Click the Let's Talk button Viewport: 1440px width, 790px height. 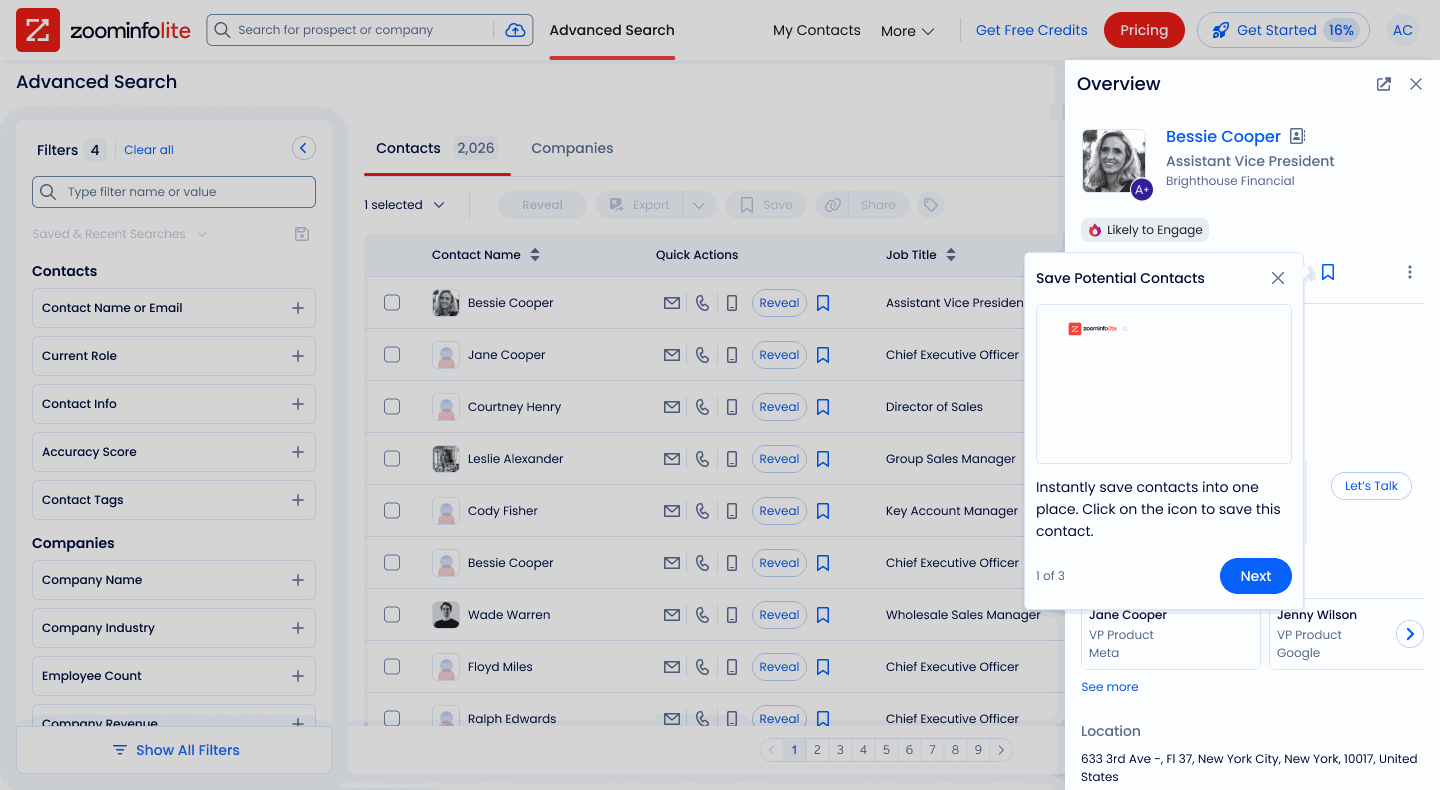click(1371, 486)
